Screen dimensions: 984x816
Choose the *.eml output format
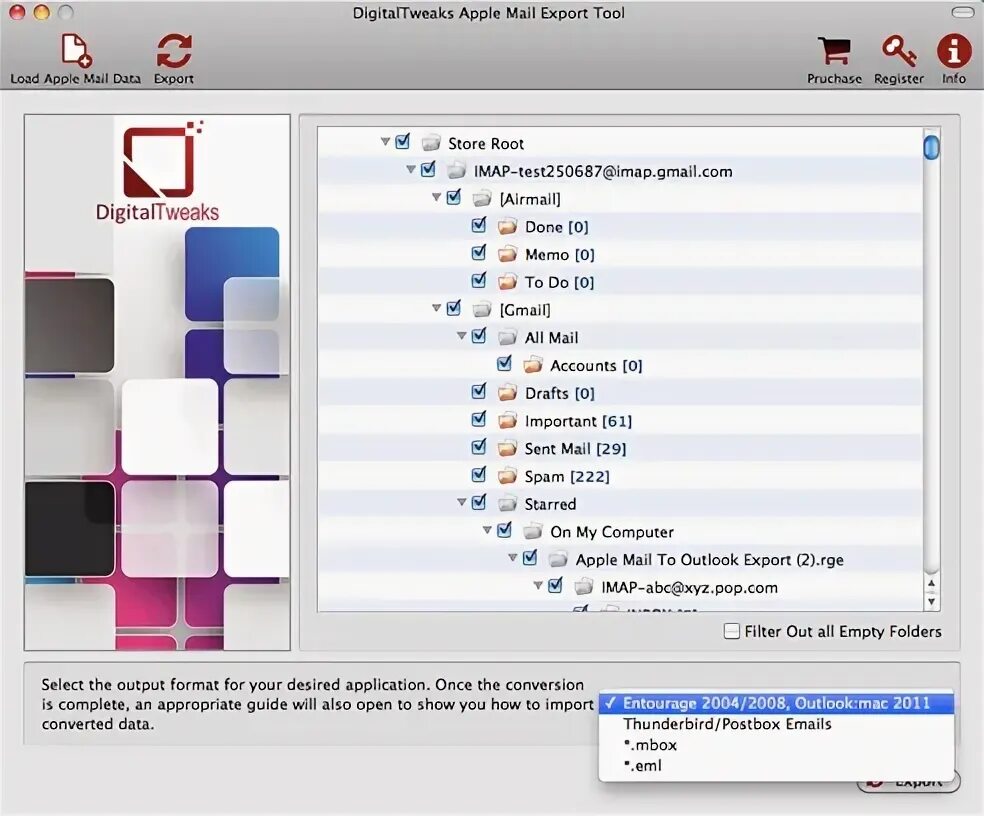(776, 766)
